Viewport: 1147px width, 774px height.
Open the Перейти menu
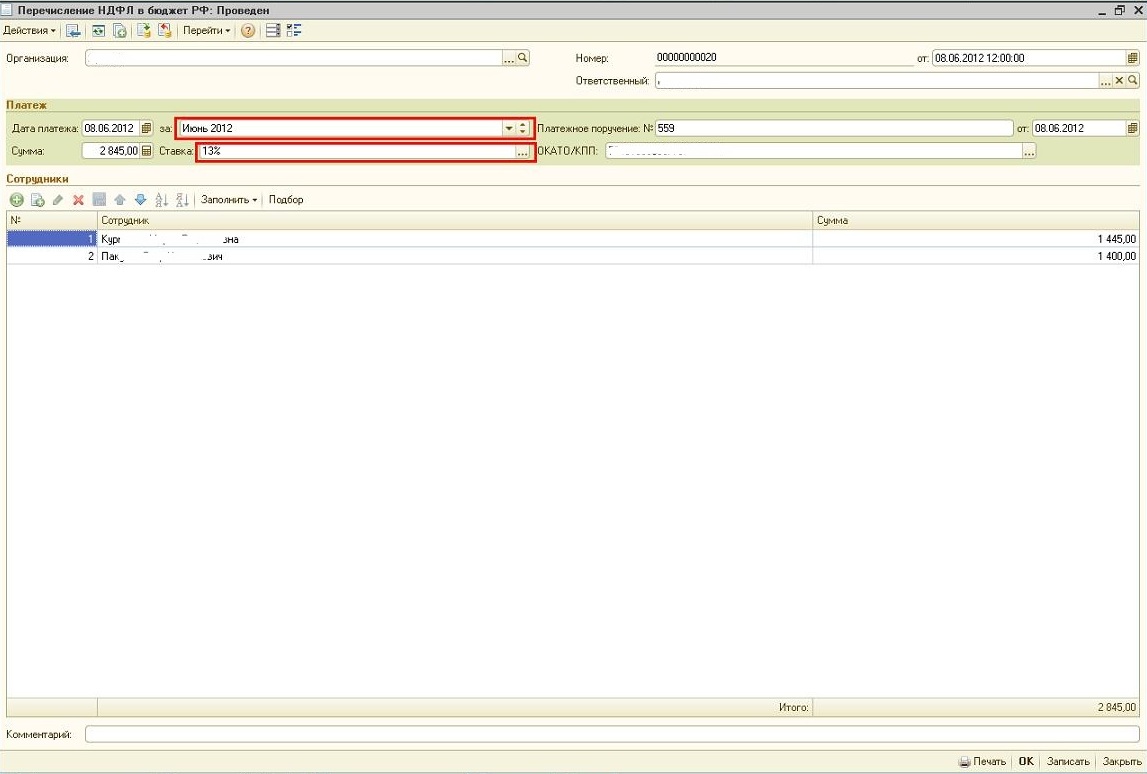206,31
